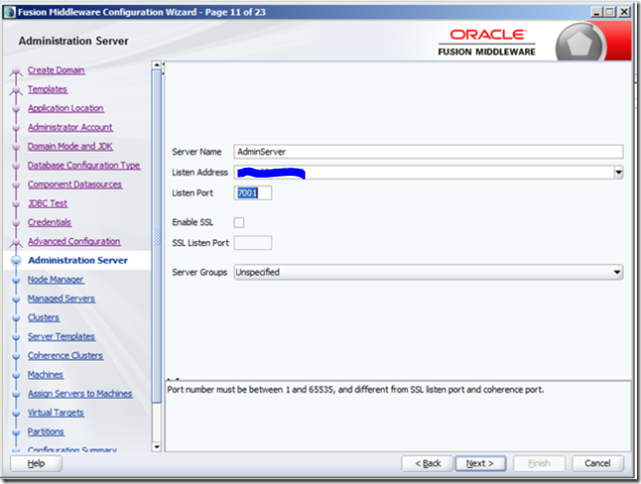Viewport: 641px width, 484px height.
Task: Minimize the Configuration Wizard window
Action: 597,12
